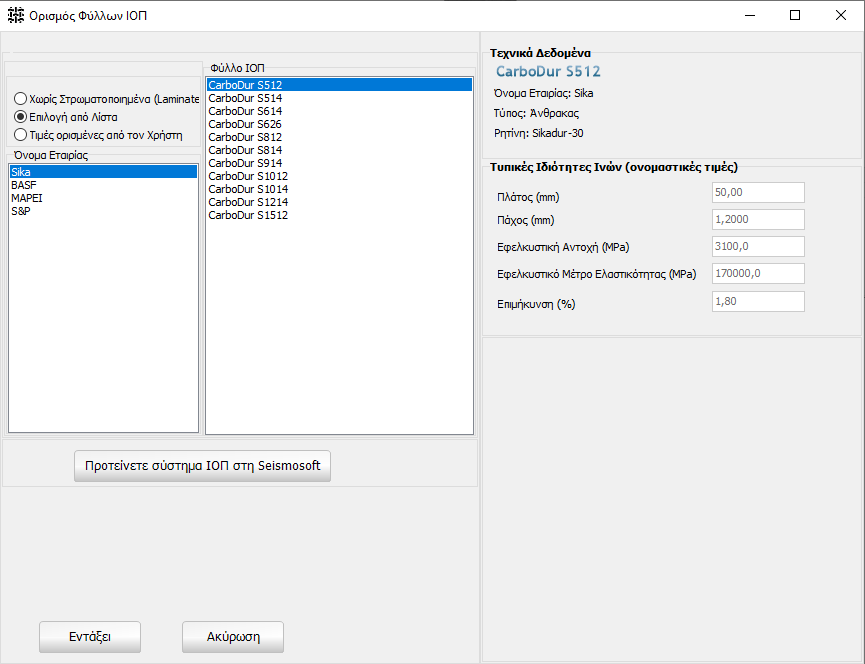Click the Επιμήκυνση (%) value field
This screenshot has width=865, height=664.
758,302
